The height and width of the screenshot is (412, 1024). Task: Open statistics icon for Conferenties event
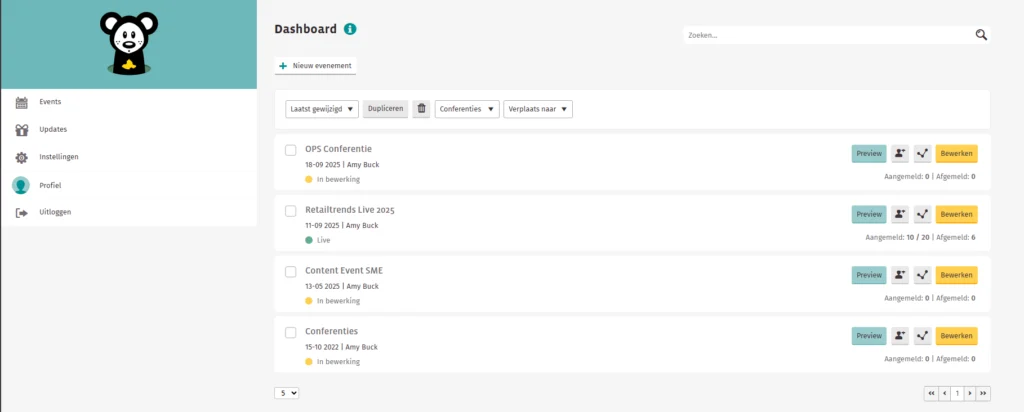point(923,336)
